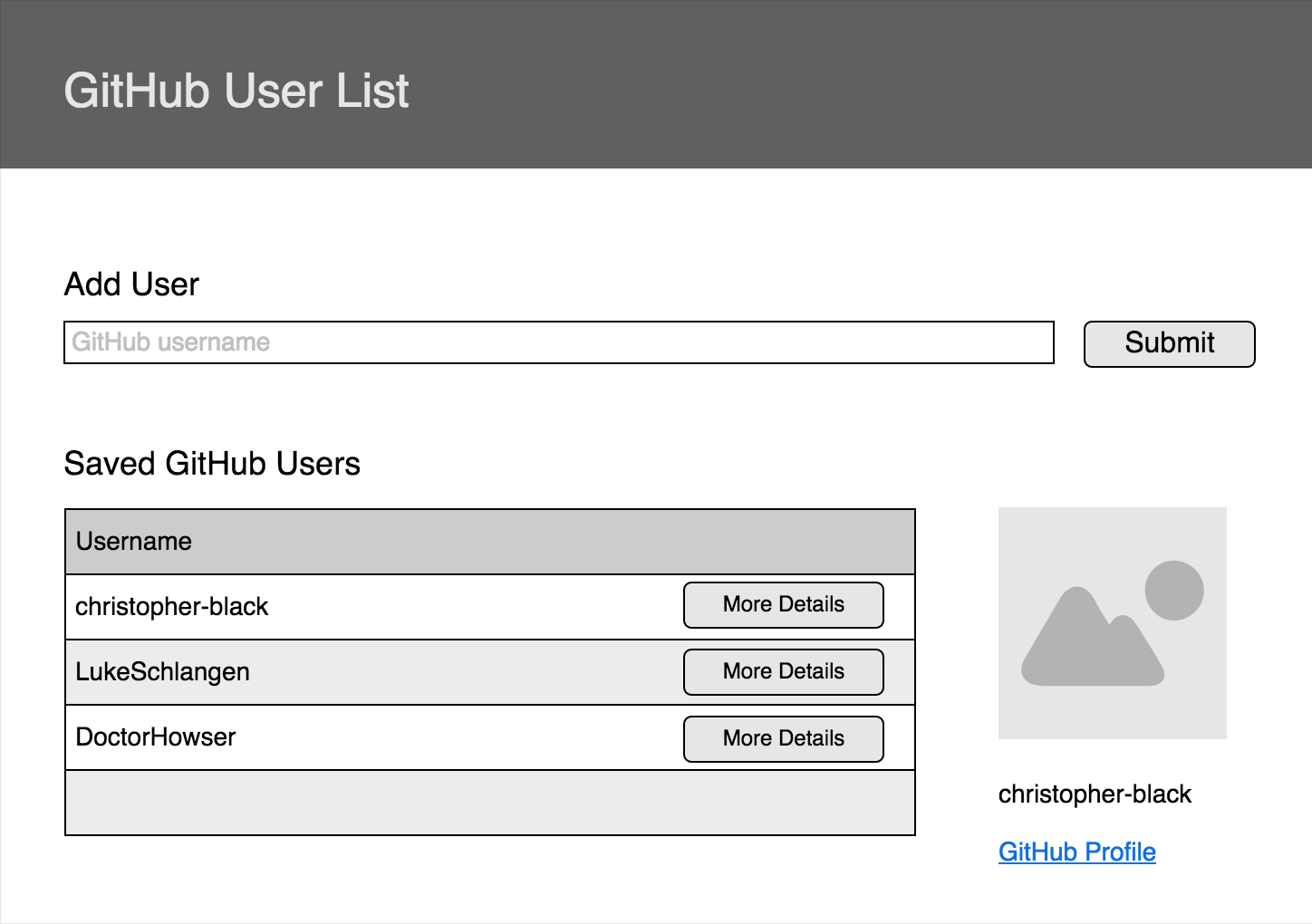View More Details for DoctorHowser
1312x924 pixels.
pos(783,739)
